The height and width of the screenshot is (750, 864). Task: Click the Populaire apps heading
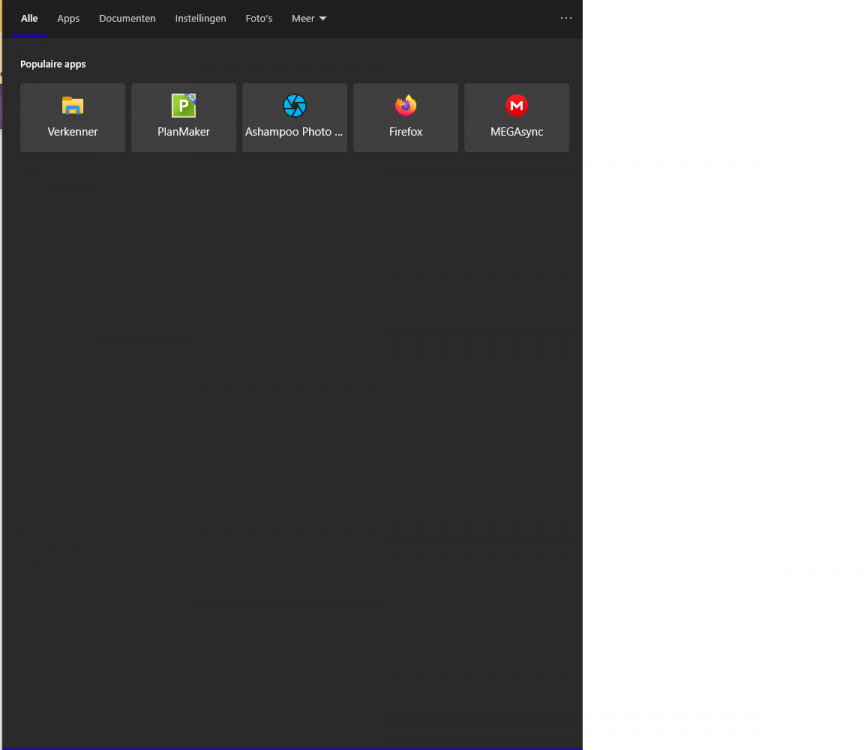[53, 64]
